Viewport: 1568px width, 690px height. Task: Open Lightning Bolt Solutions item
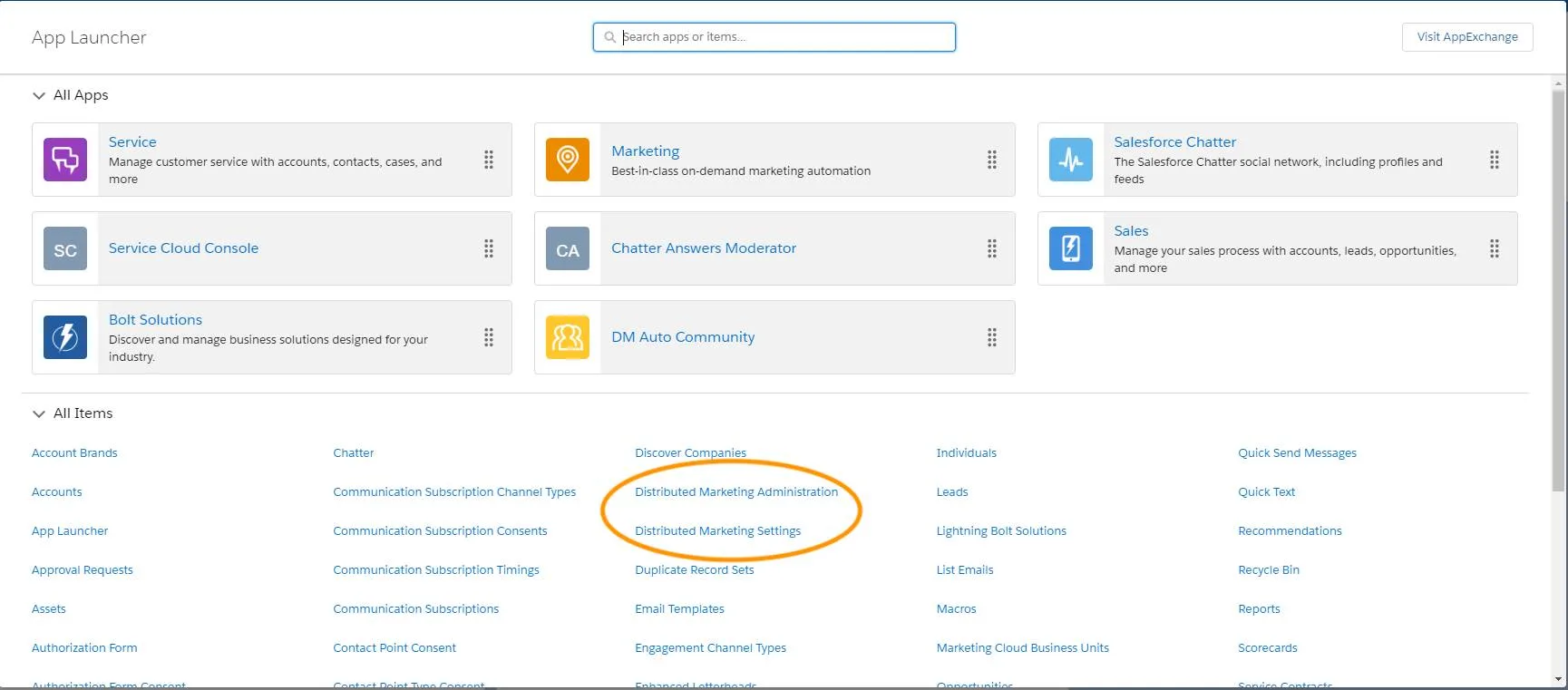[x=1001, y=531]
